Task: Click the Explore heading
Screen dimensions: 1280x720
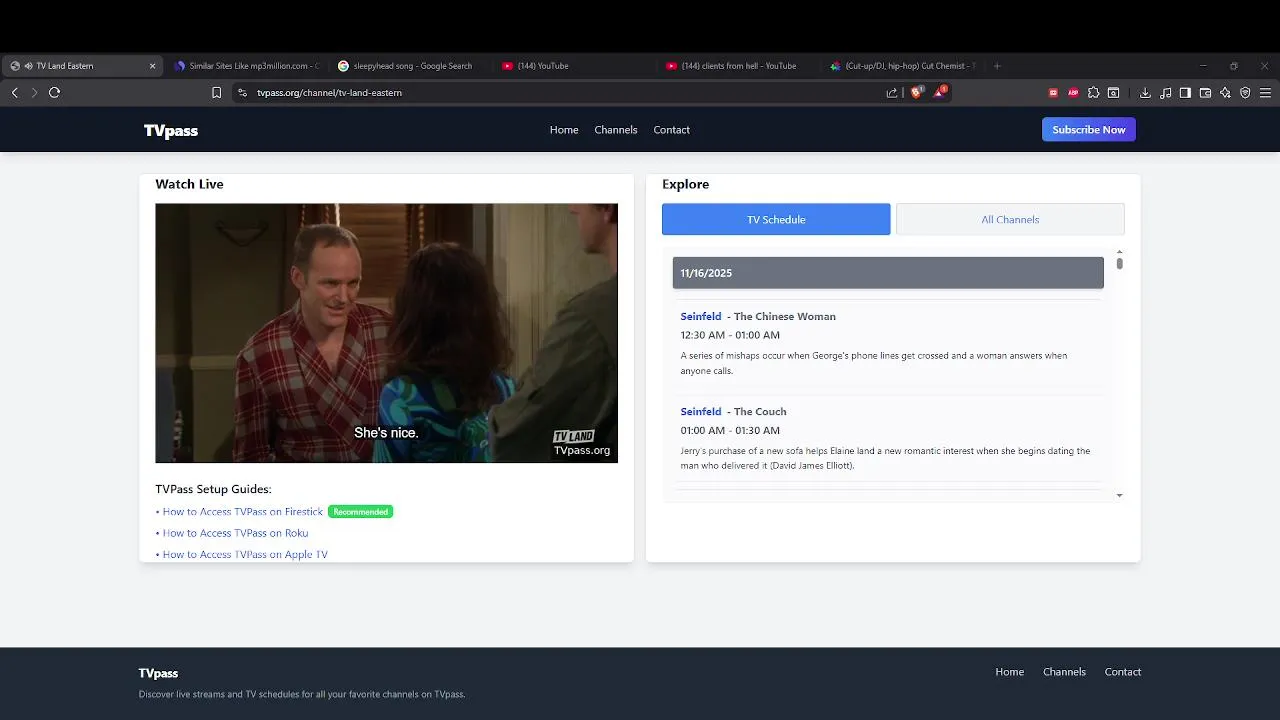Action: coord(685,184)
